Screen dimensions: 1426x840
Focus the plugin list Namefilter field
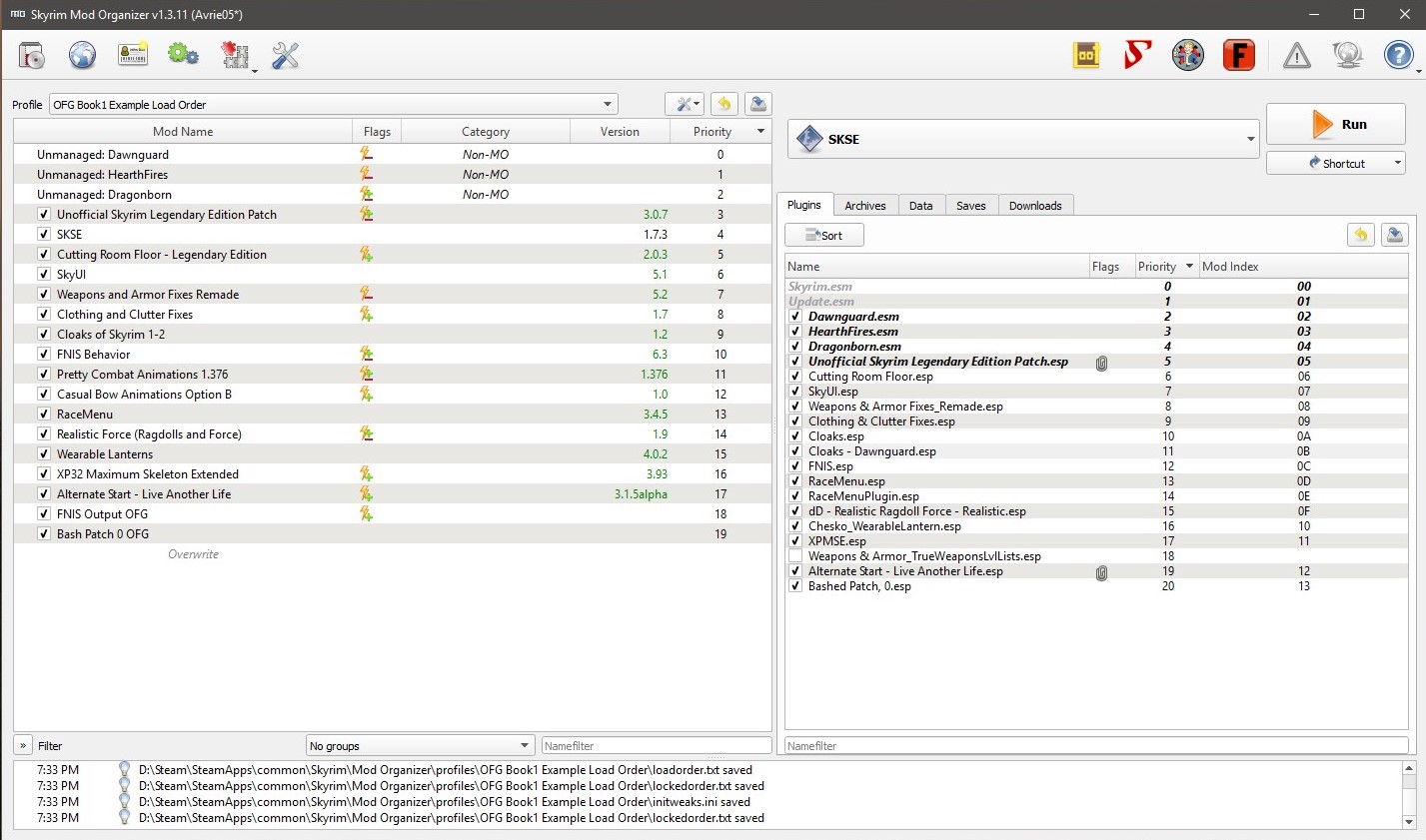point(1096,745)
